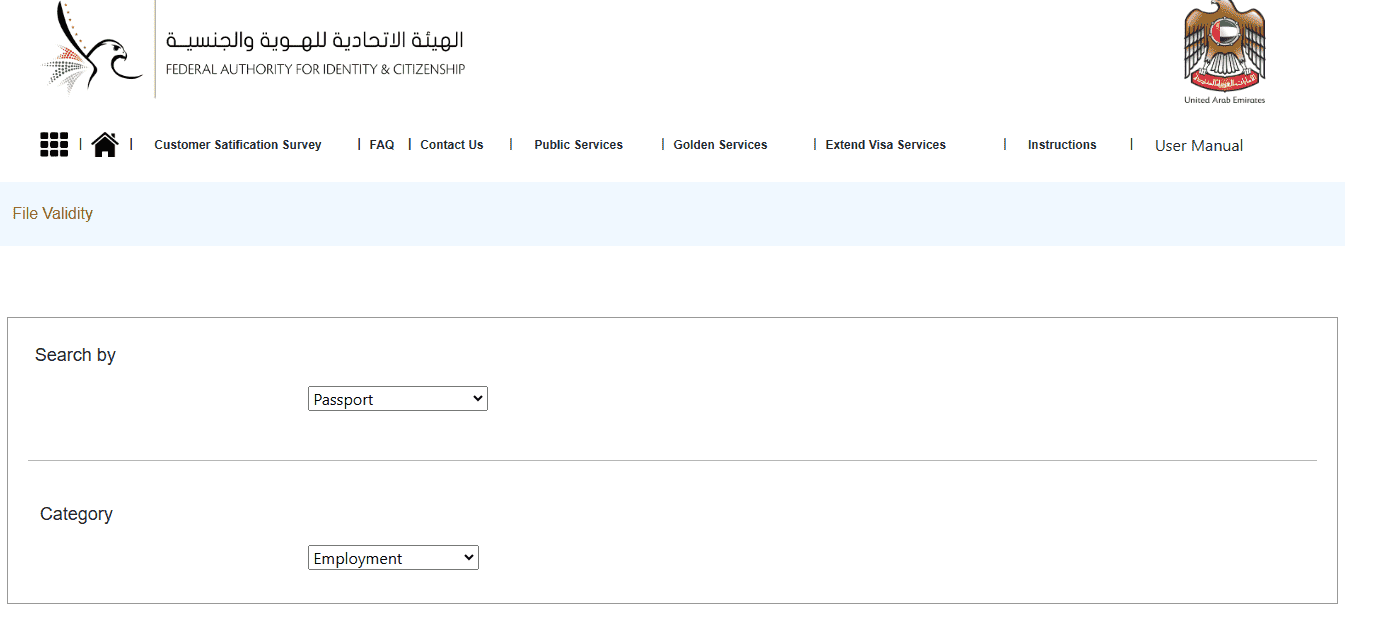
Task: Open the Golden Services section
Action: click(x=720, y=144)
